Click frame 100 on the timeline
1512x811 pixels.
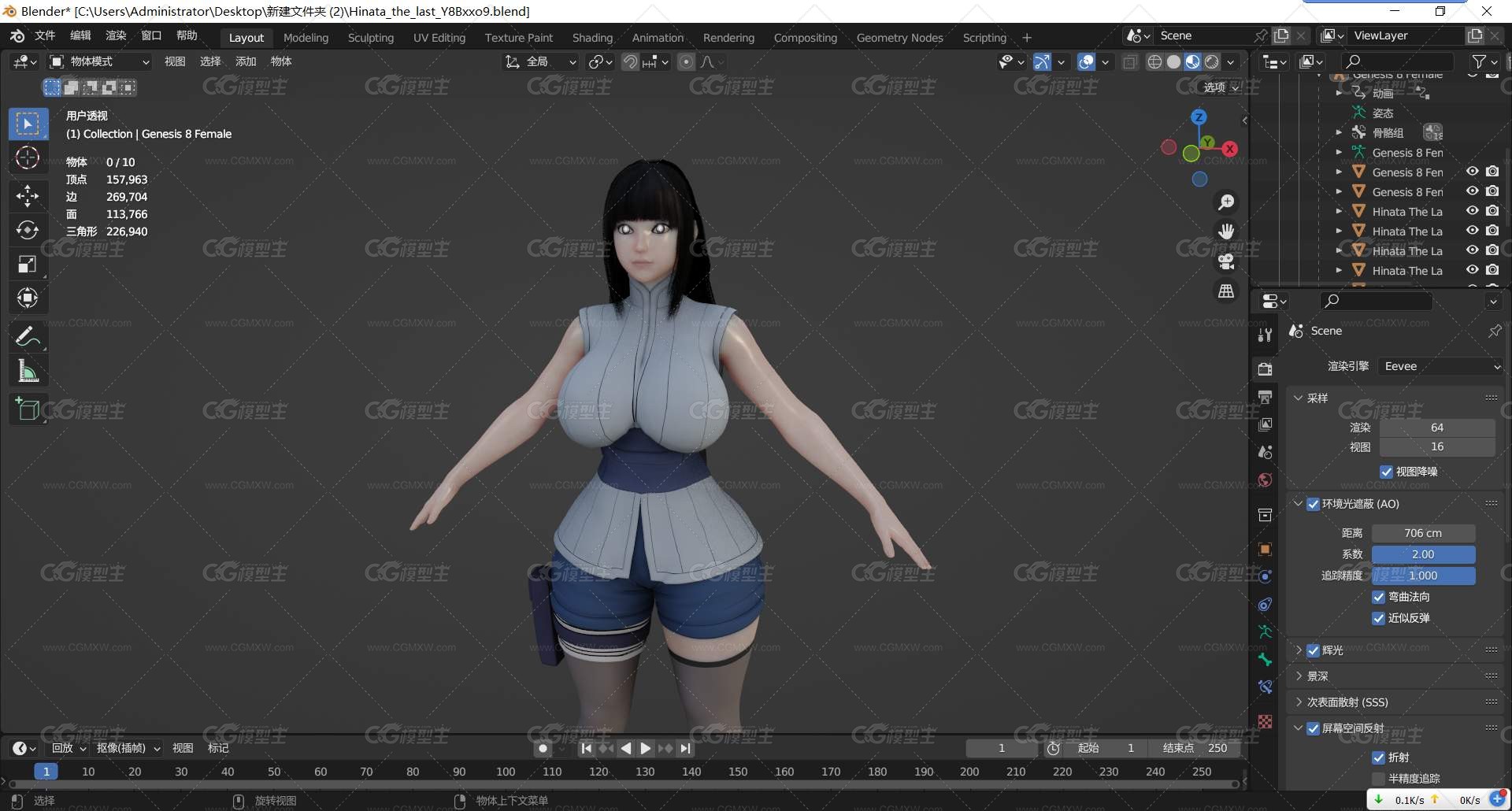(x=506, y=772)
